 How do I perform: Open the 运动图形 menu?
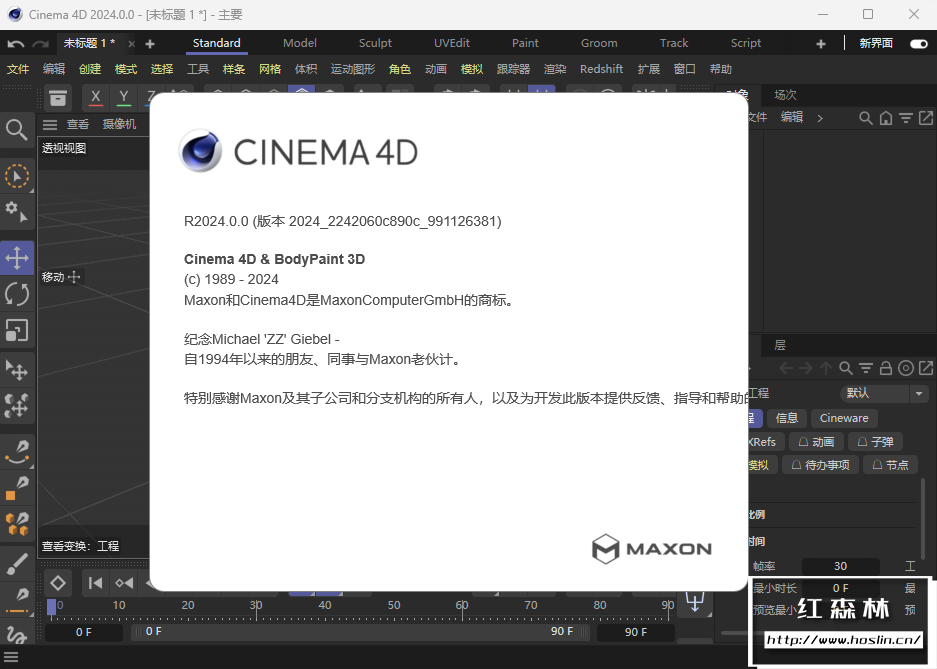353,69
